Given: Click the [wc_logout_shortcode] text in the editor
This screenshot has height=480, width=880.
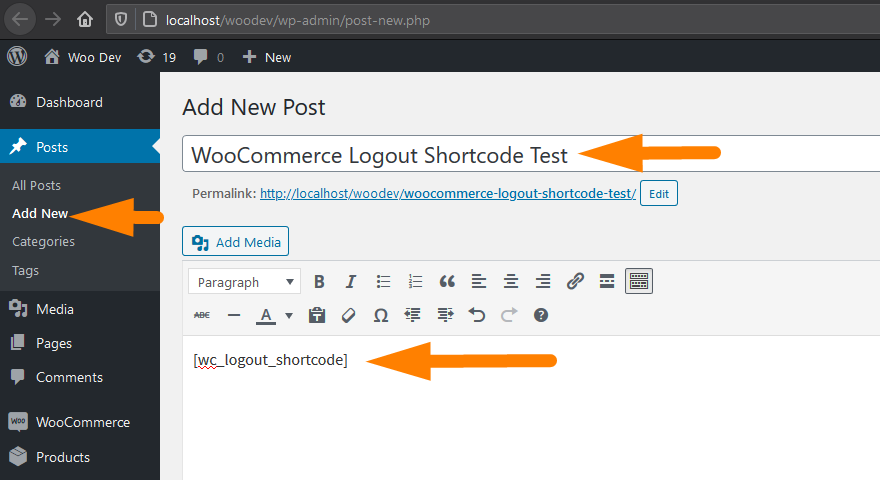Looking at the screenshot, I should (271, 360).
